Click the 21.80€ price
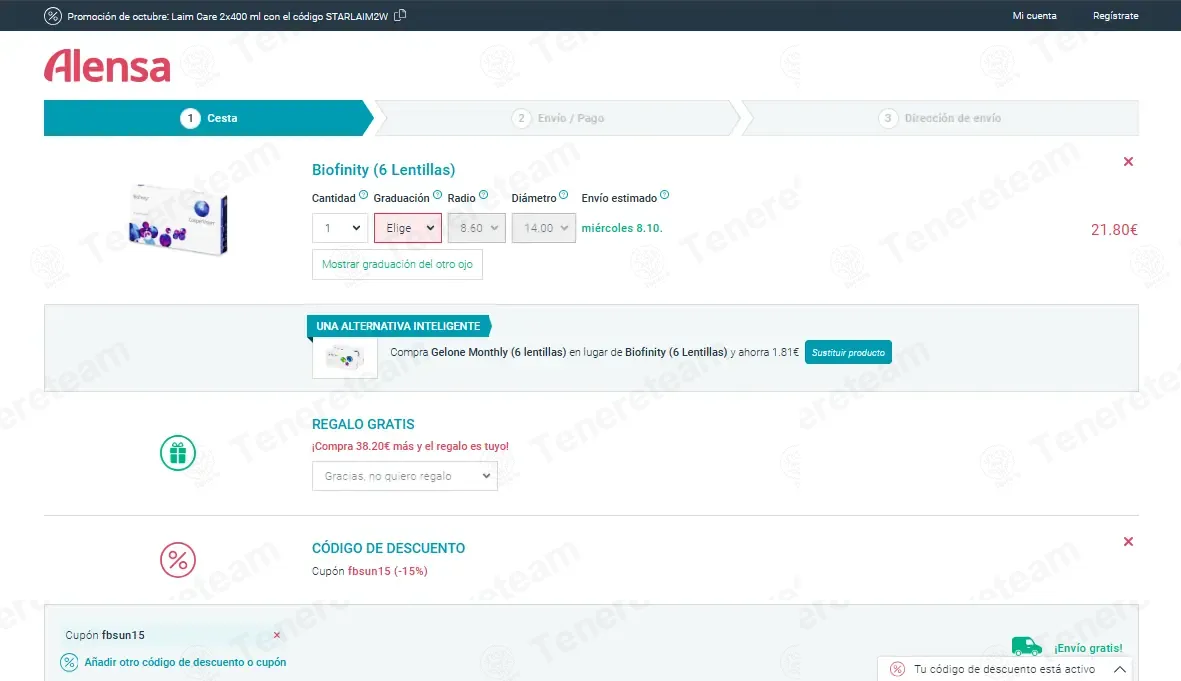 pos(1114,230)
